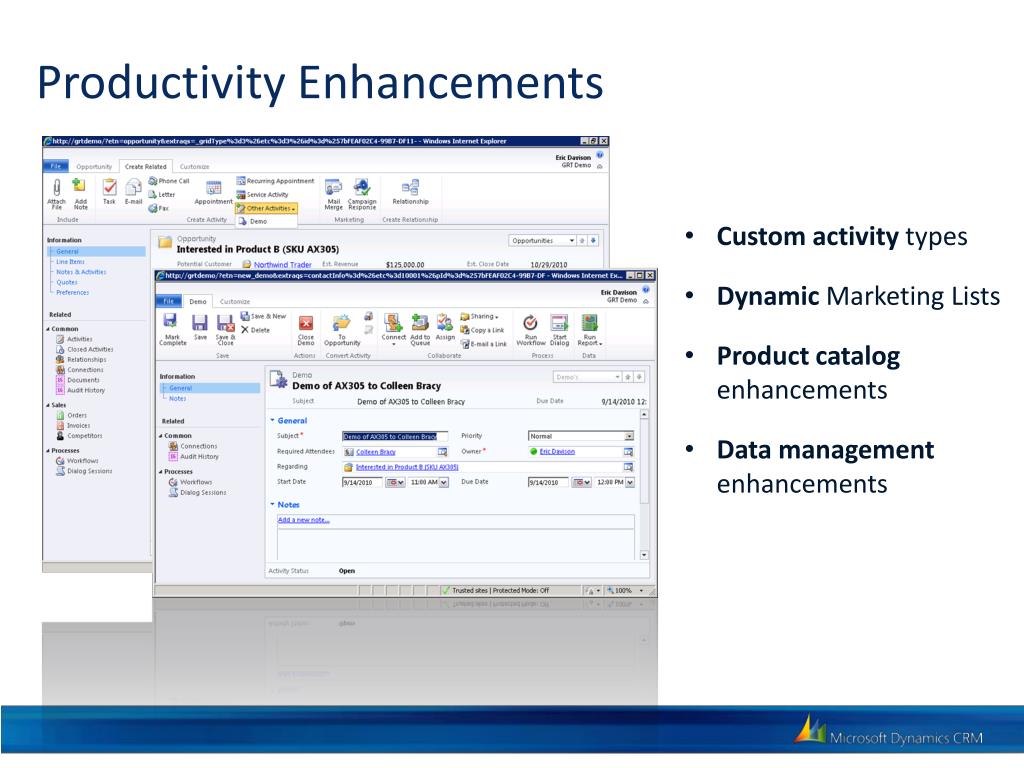Click the Add Note icon

(x=80, y=194)
